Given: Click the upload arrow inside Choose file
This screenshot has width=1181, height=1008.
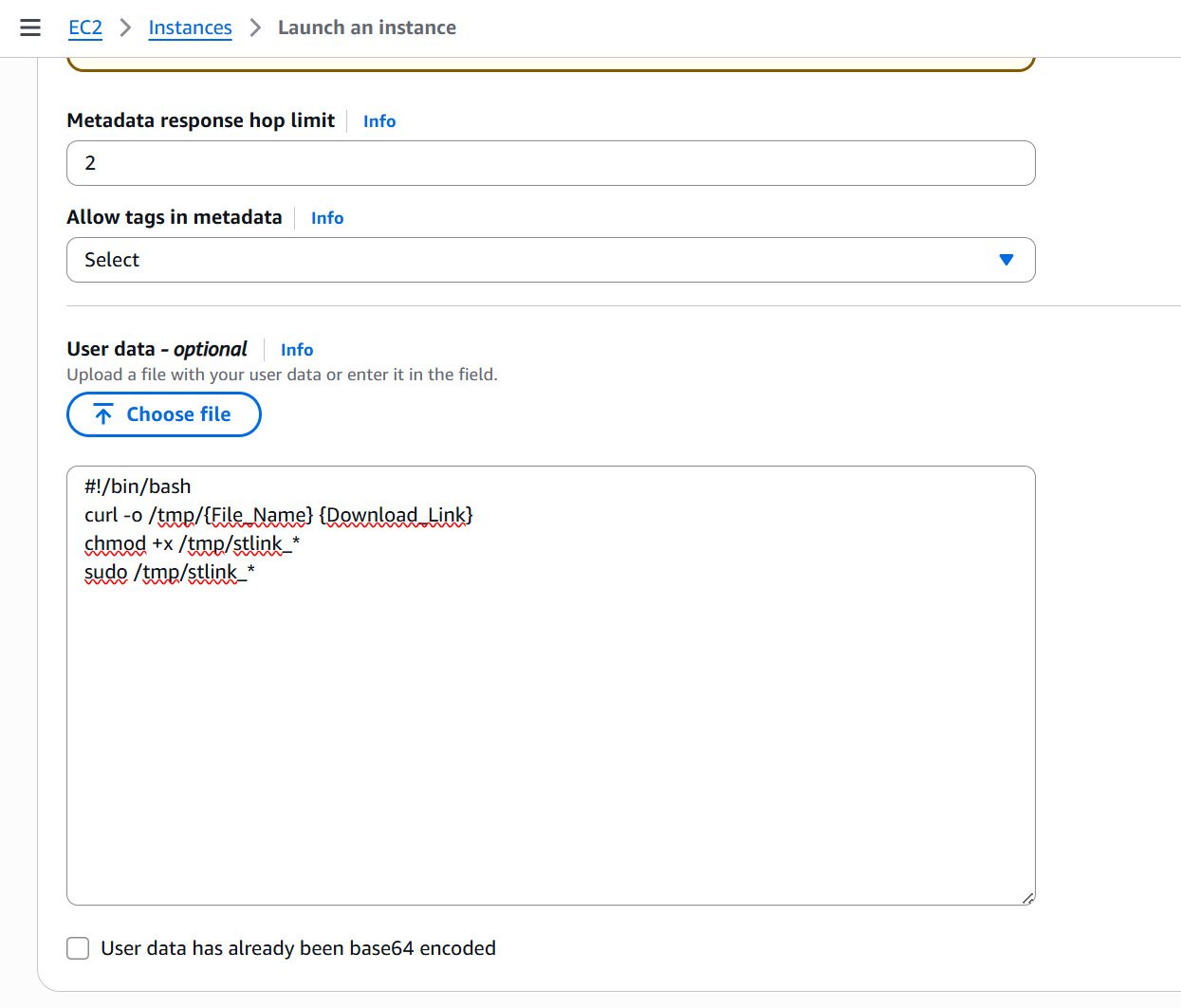Looking at the screenshot, I should tap(104, 413).
